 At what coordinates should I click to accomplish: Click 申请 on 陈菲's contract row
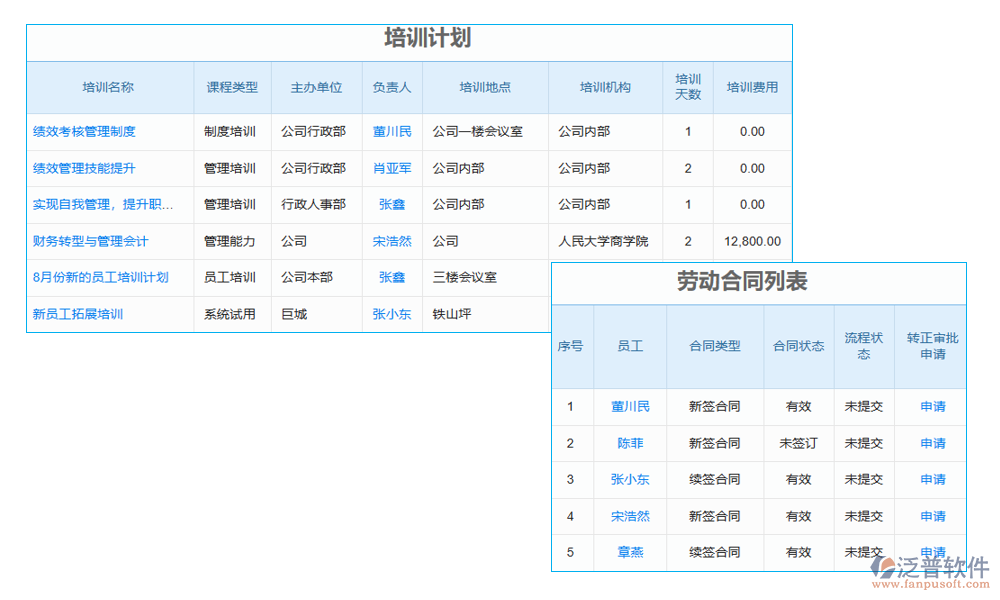tap(931, 443)
